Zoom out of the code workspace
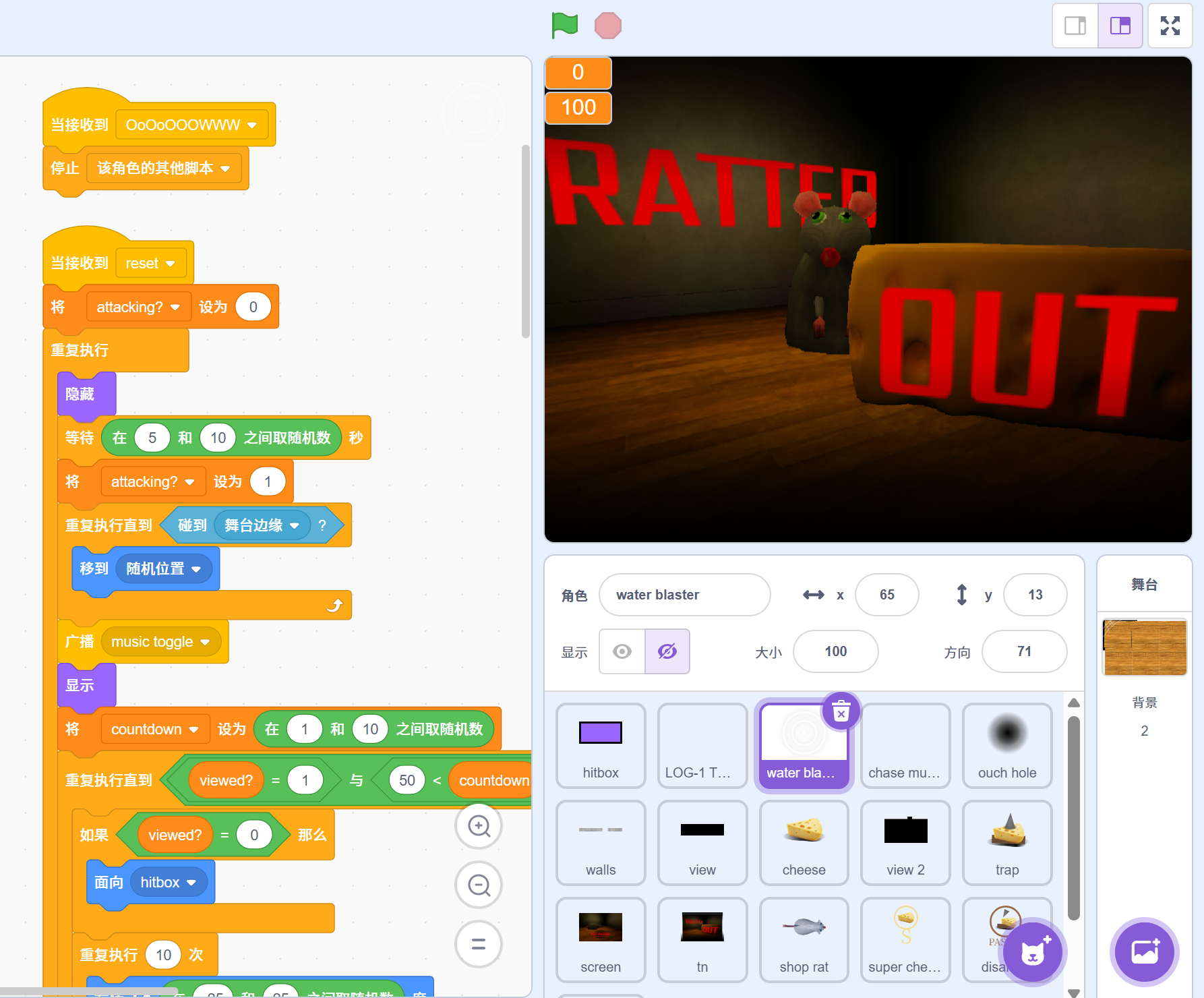 pyautogui.click(x=479, y=885)
